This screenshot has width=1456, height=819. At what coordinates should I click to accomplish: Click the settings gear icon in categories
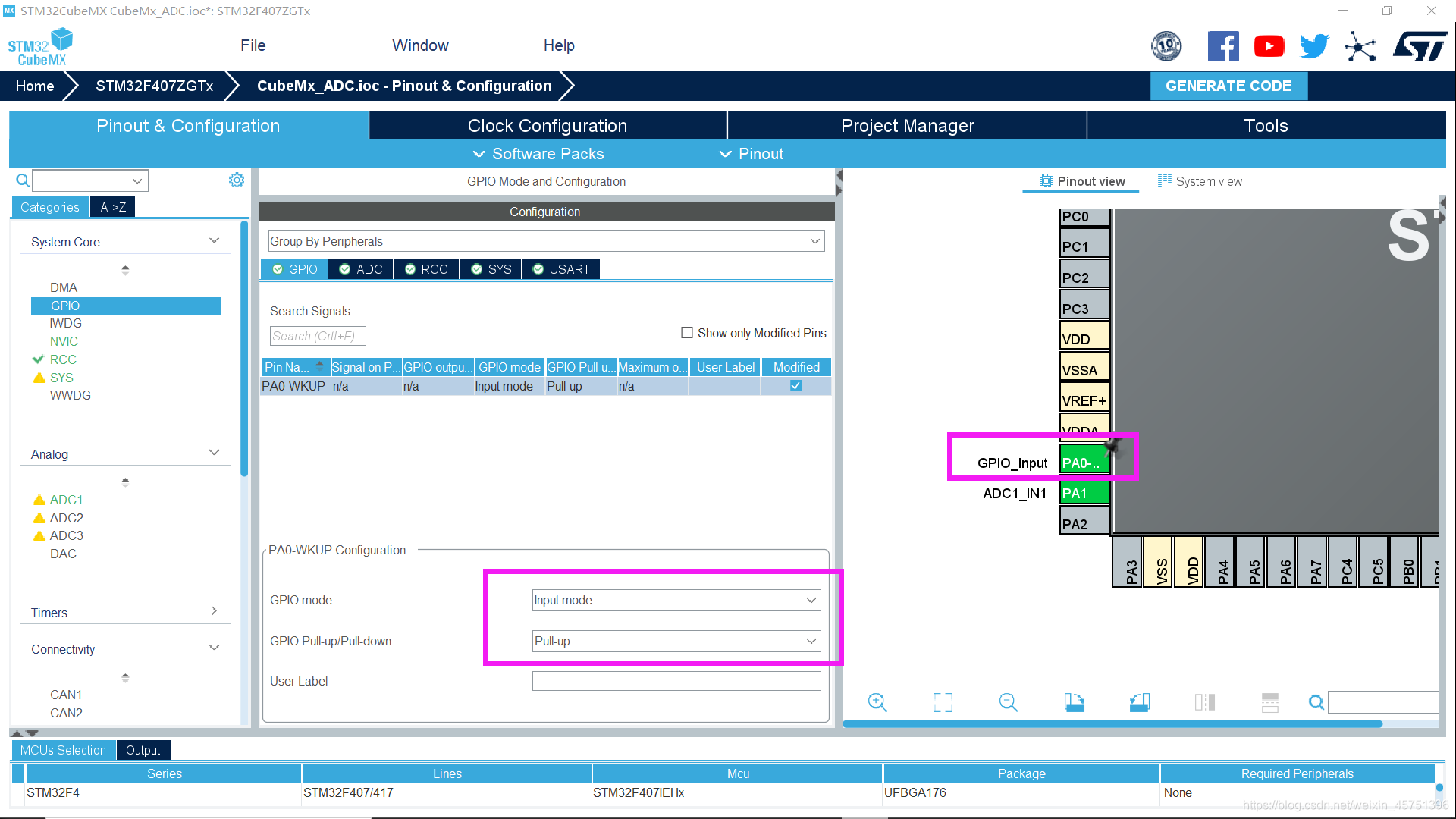237,180
